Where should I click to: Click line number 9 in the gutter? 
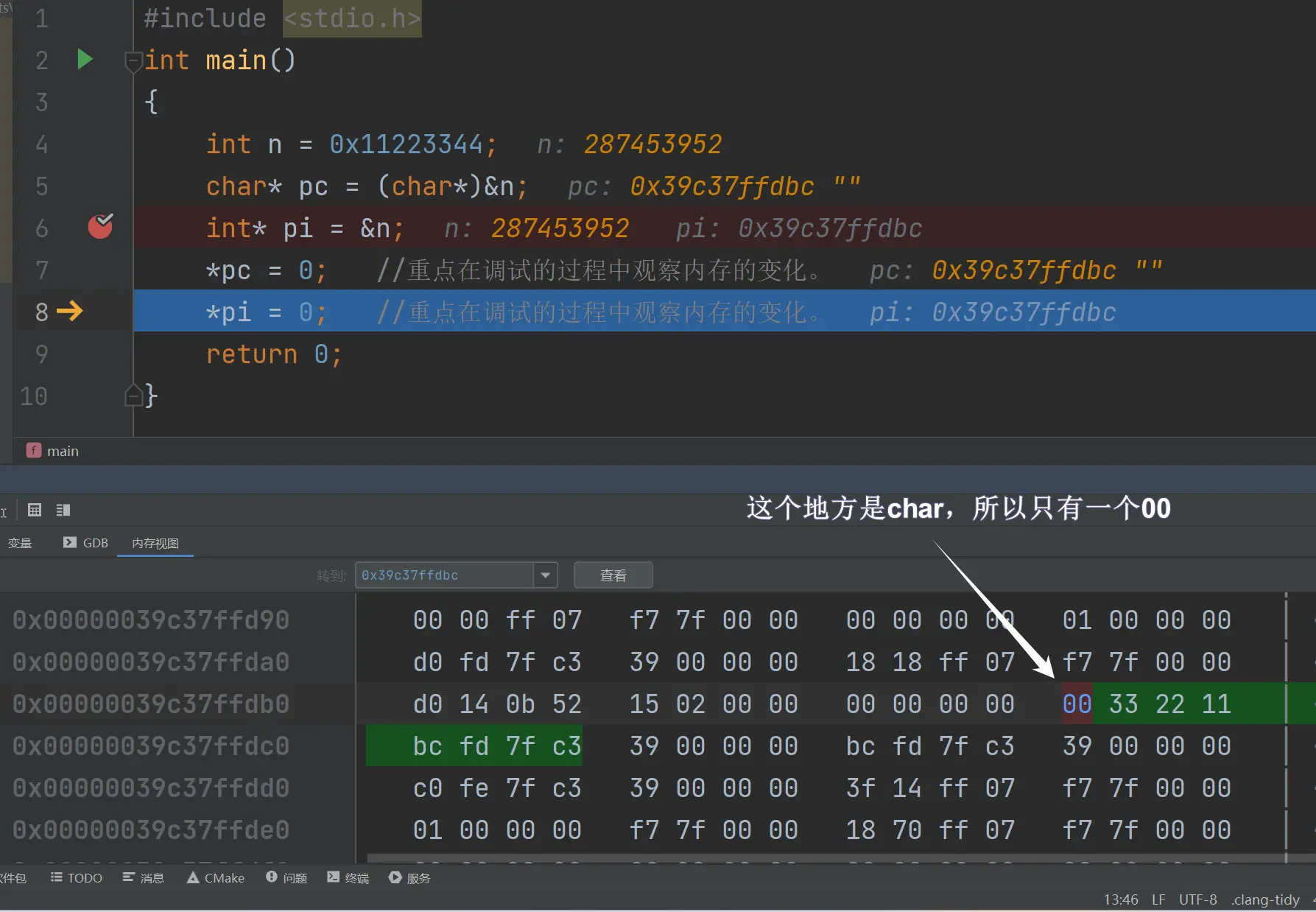point(42,354)
